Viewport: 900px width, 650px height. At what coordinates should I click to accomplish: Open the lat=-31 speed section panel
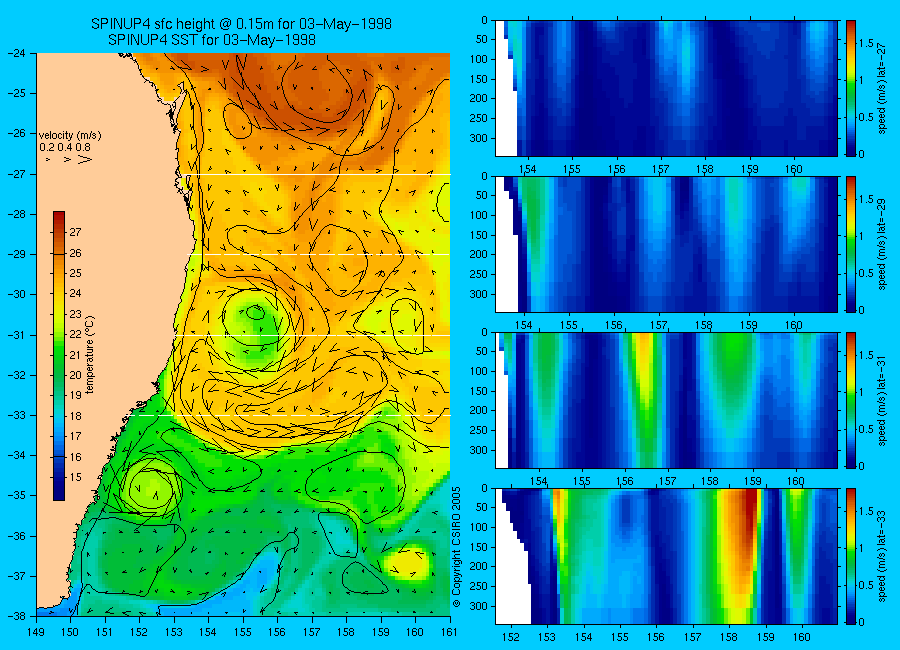tap(666, 400)
